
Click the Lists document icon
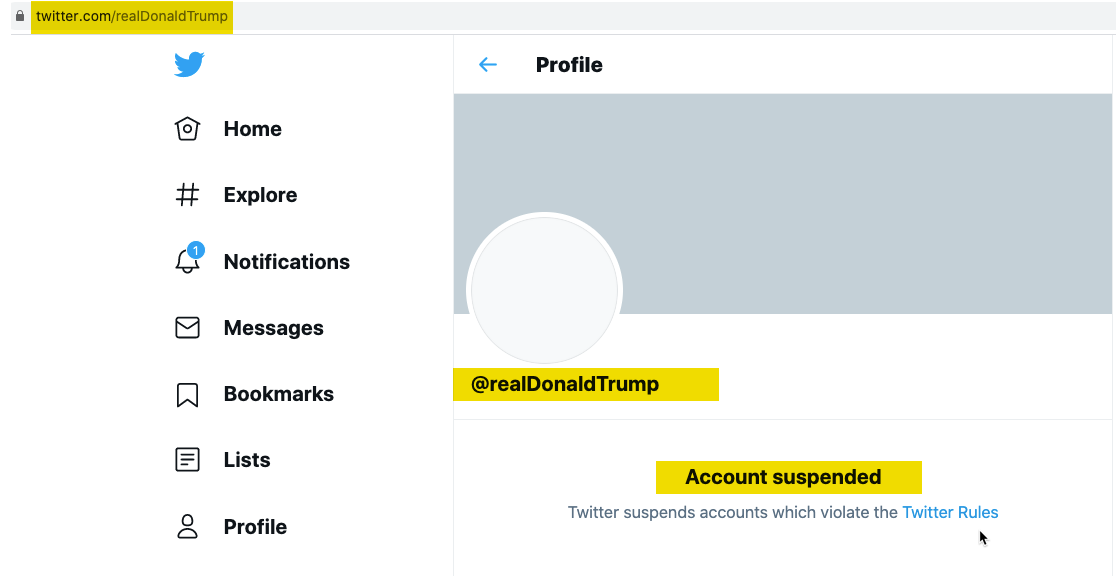(x=187, y=460)
